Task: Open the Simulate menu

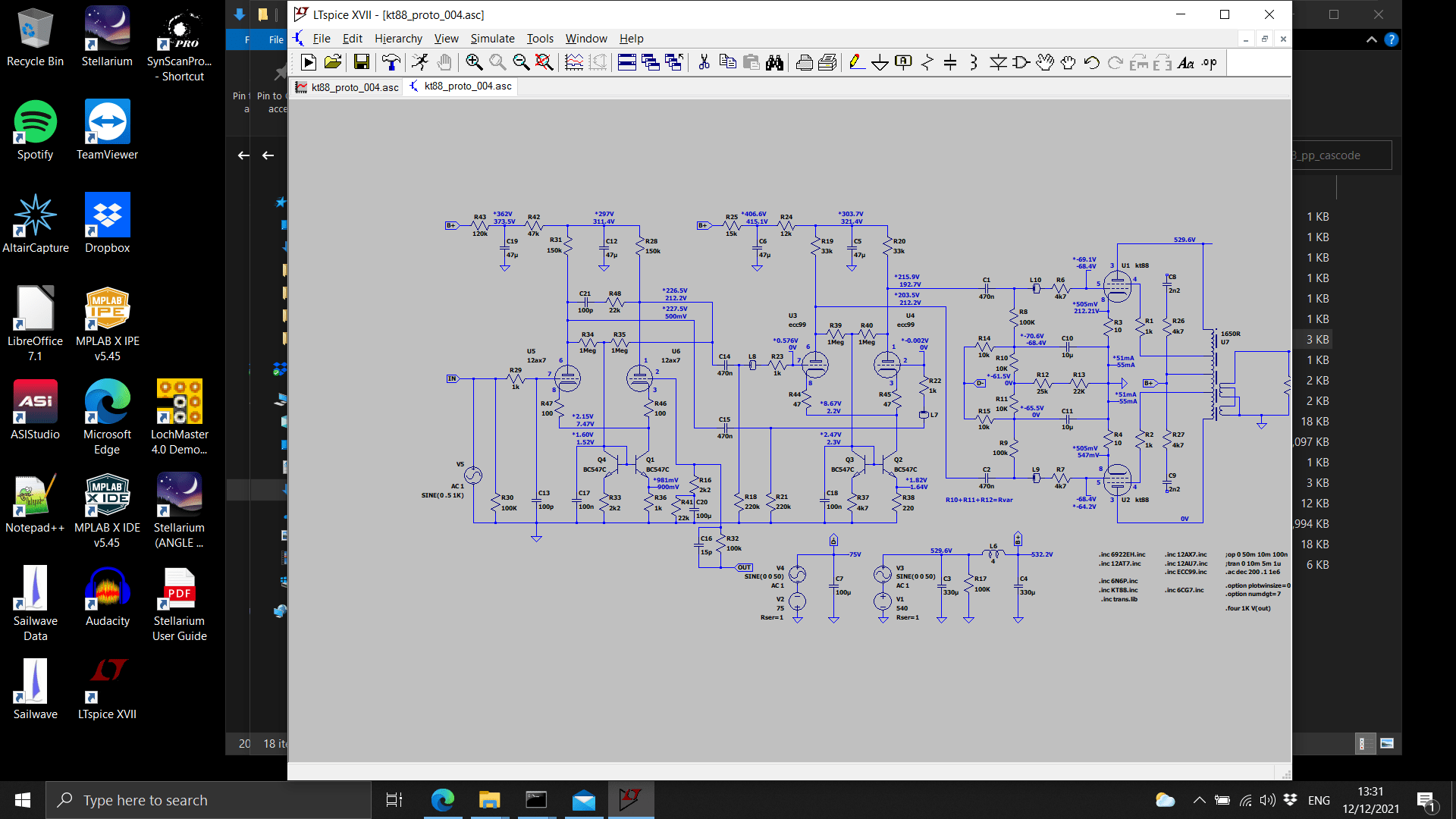Action: (x=492, y=39)
